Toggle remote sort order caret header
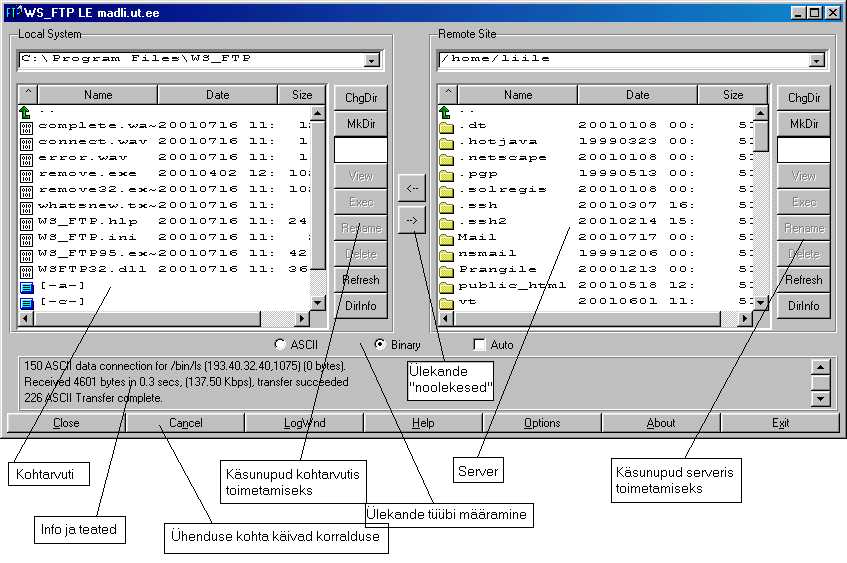 448,95
